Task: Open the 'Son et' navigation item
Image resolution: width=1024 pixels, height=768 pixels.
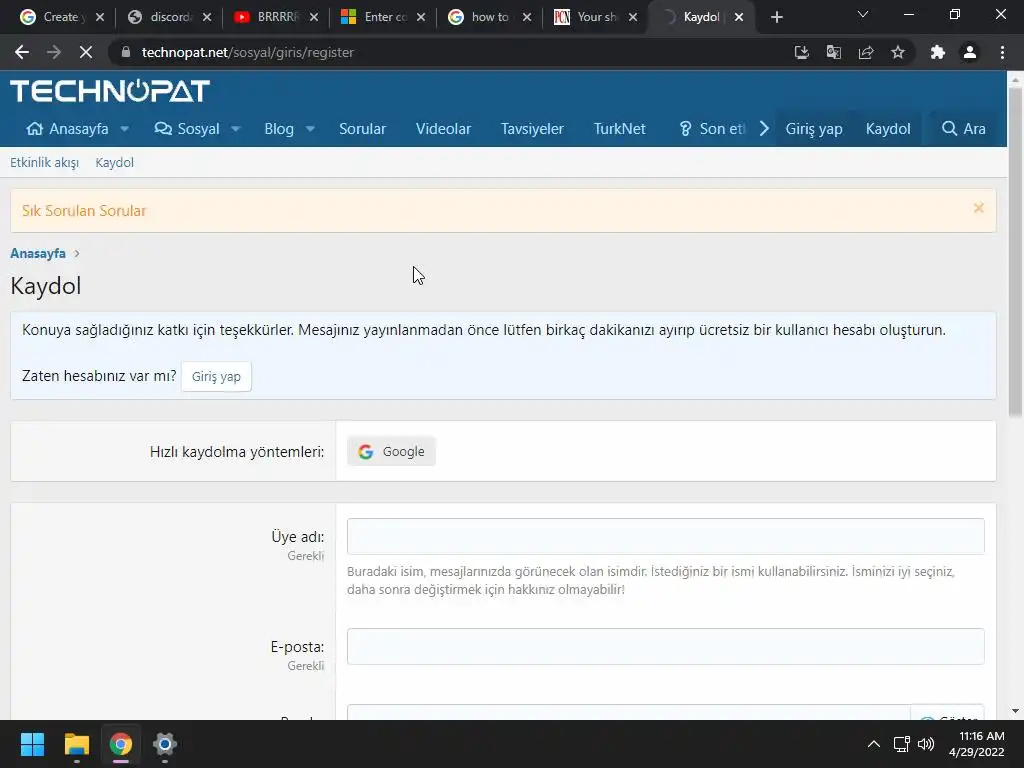Action: tap(712, 129)
